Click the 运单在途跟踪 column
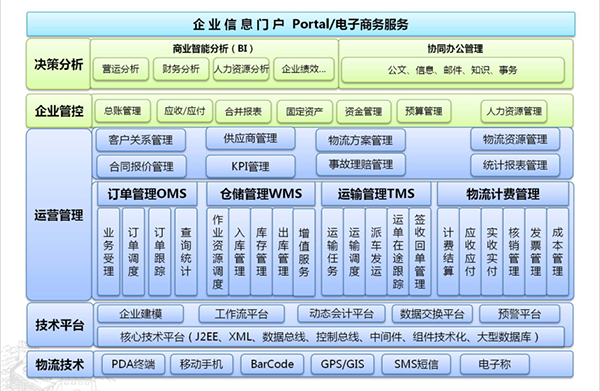 click(x=398, y=252)
